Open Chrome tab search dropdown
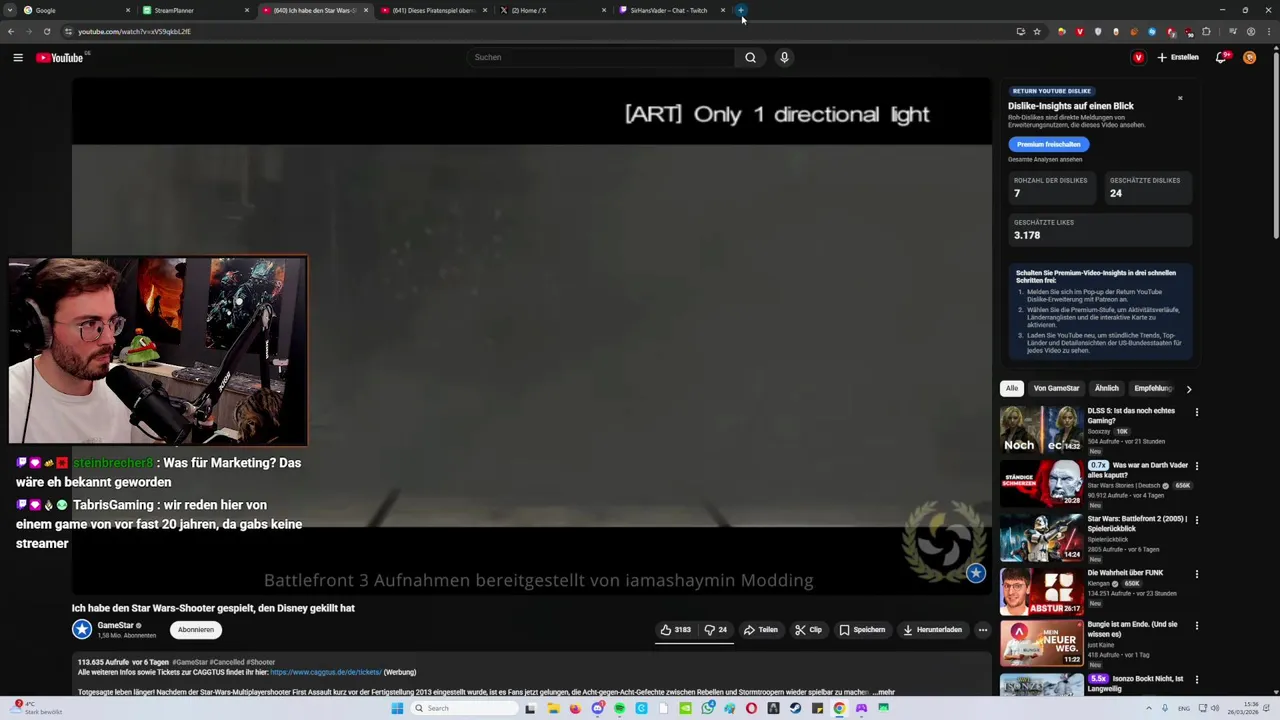The height and width of the screenshot is (720, 1280). coord(9,10)
